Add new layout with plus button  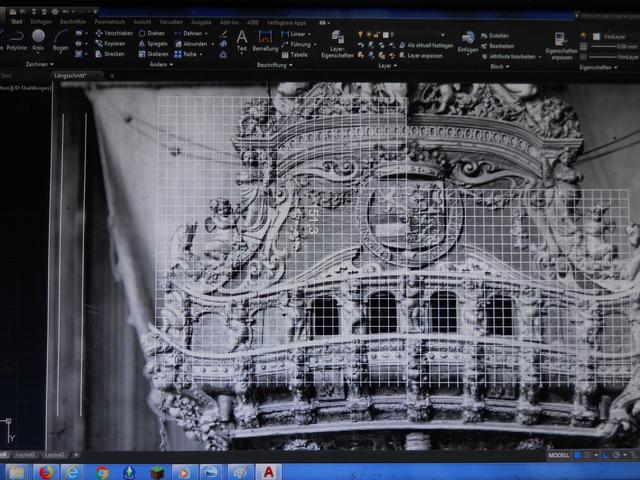point(76,455)
